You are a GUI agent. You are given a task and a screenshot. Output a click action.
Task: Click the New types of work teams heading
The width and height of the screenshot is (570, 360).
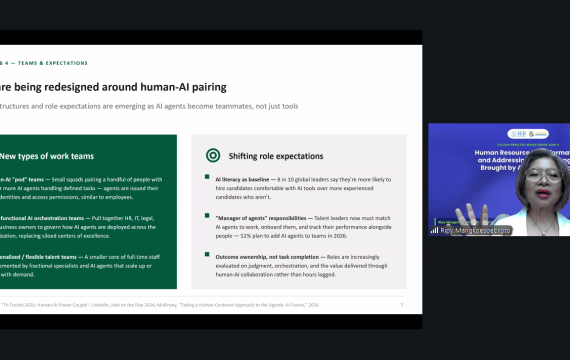click(x=47, y=156)
